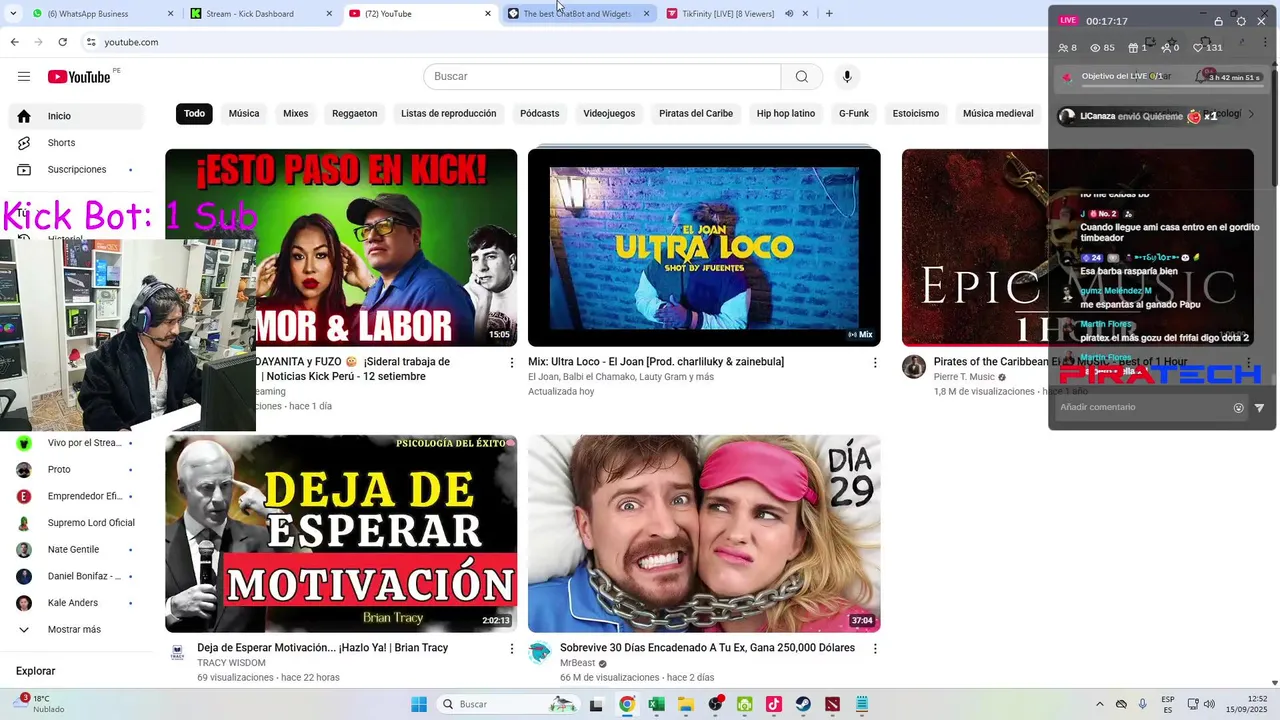The width and height of the screenshot is (1280, 720).
Task: Select the Hip hop latino chip
Action: [x=786, y=114]
